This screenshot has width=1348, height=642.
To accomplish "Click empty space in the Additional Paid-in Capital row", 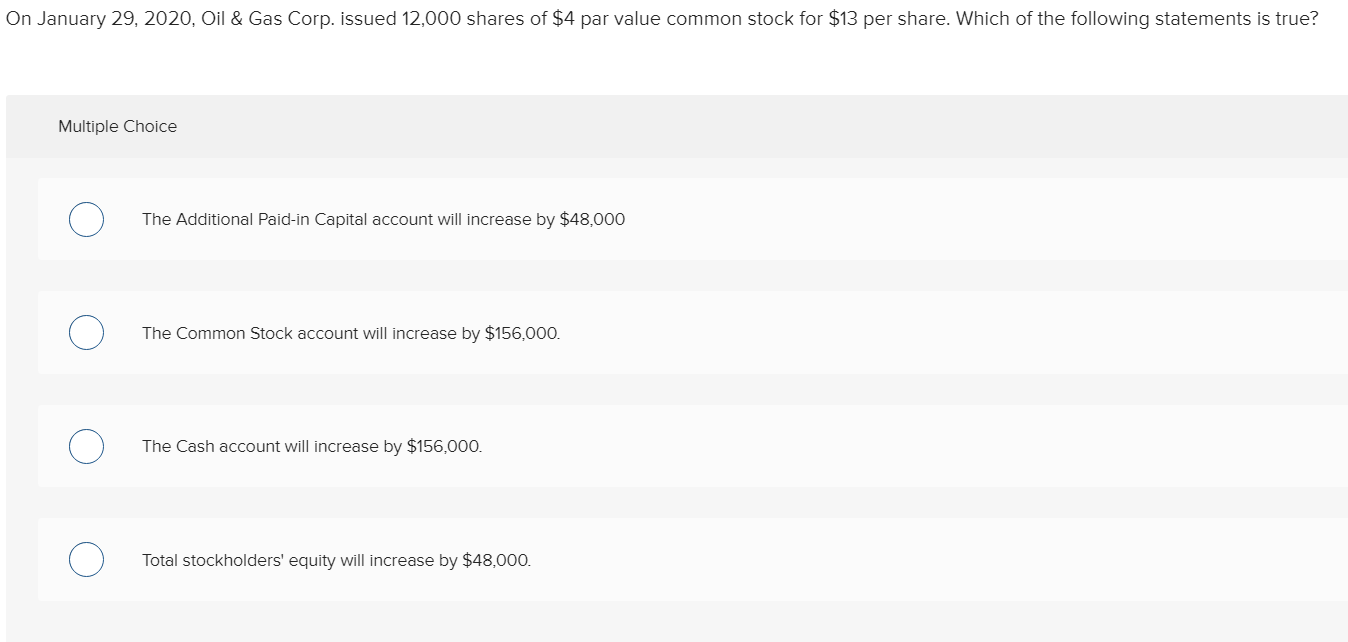I will [x=950, y=220].
